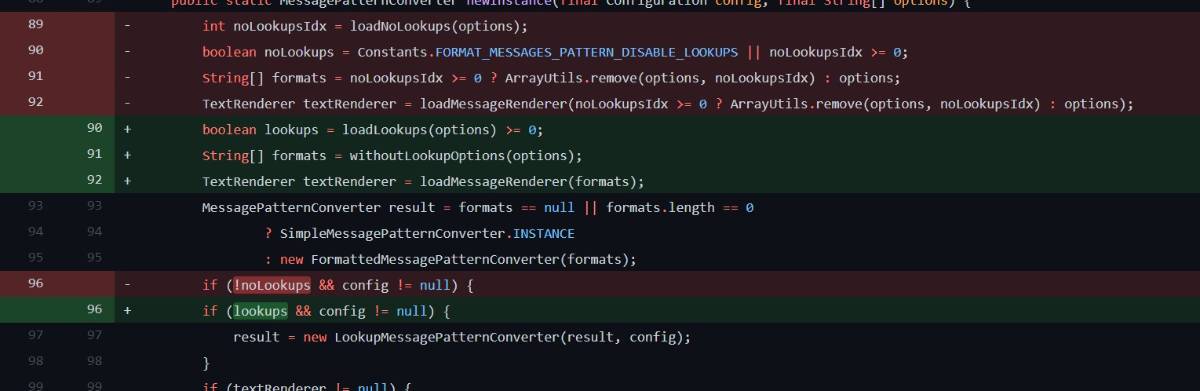Viewport: 1200px width, 391px height.
Task: Click the minus marker on the 'int noLookupsIdx' row
Action: pos(127,26)
